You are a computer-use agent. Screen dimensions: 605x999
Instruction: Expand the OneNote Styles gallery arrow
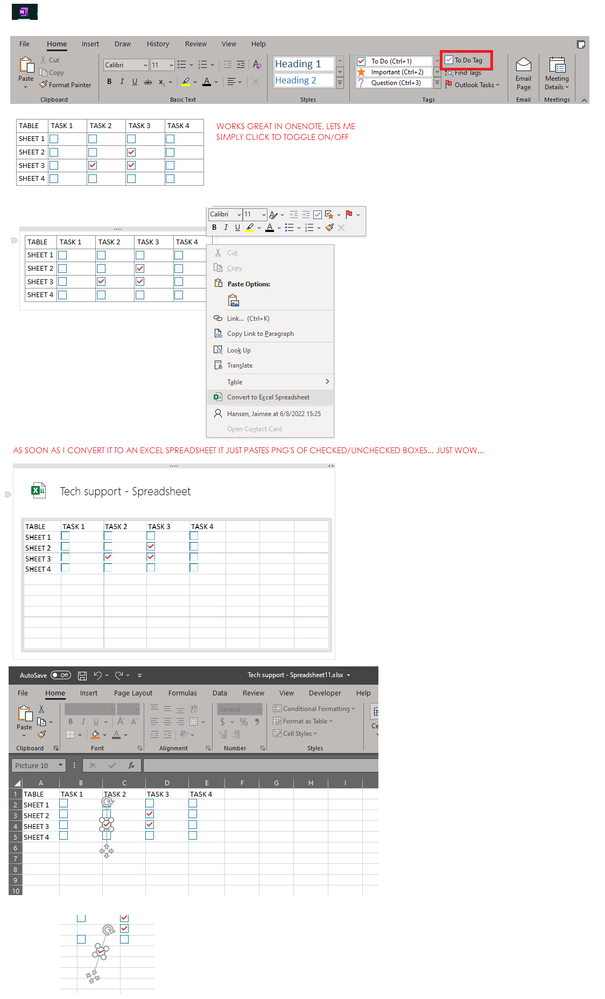point(340,83)
